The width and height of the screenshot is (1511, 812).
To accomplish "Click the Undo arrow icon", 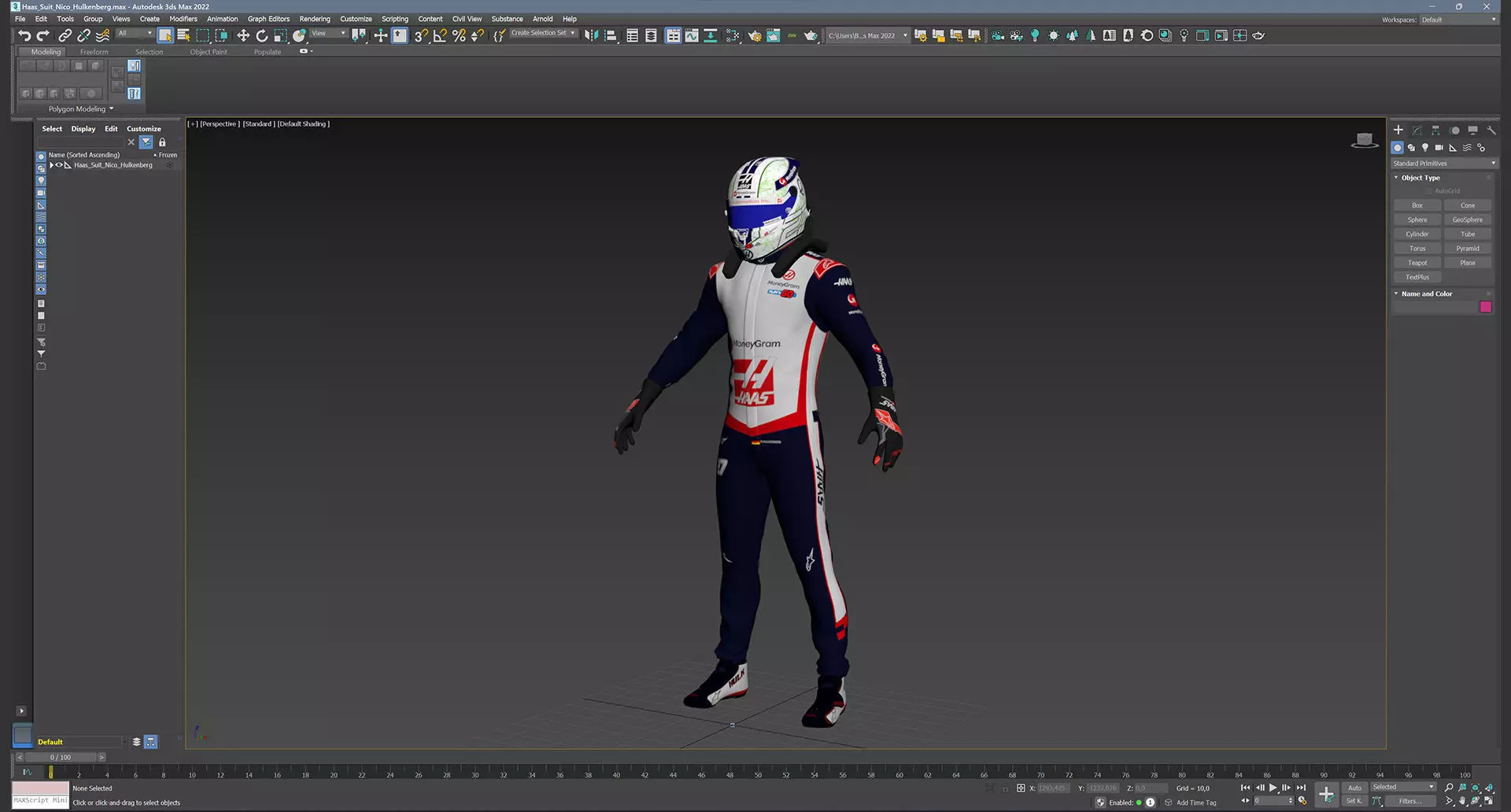I will pyautogui.click(x=24, y=35).
